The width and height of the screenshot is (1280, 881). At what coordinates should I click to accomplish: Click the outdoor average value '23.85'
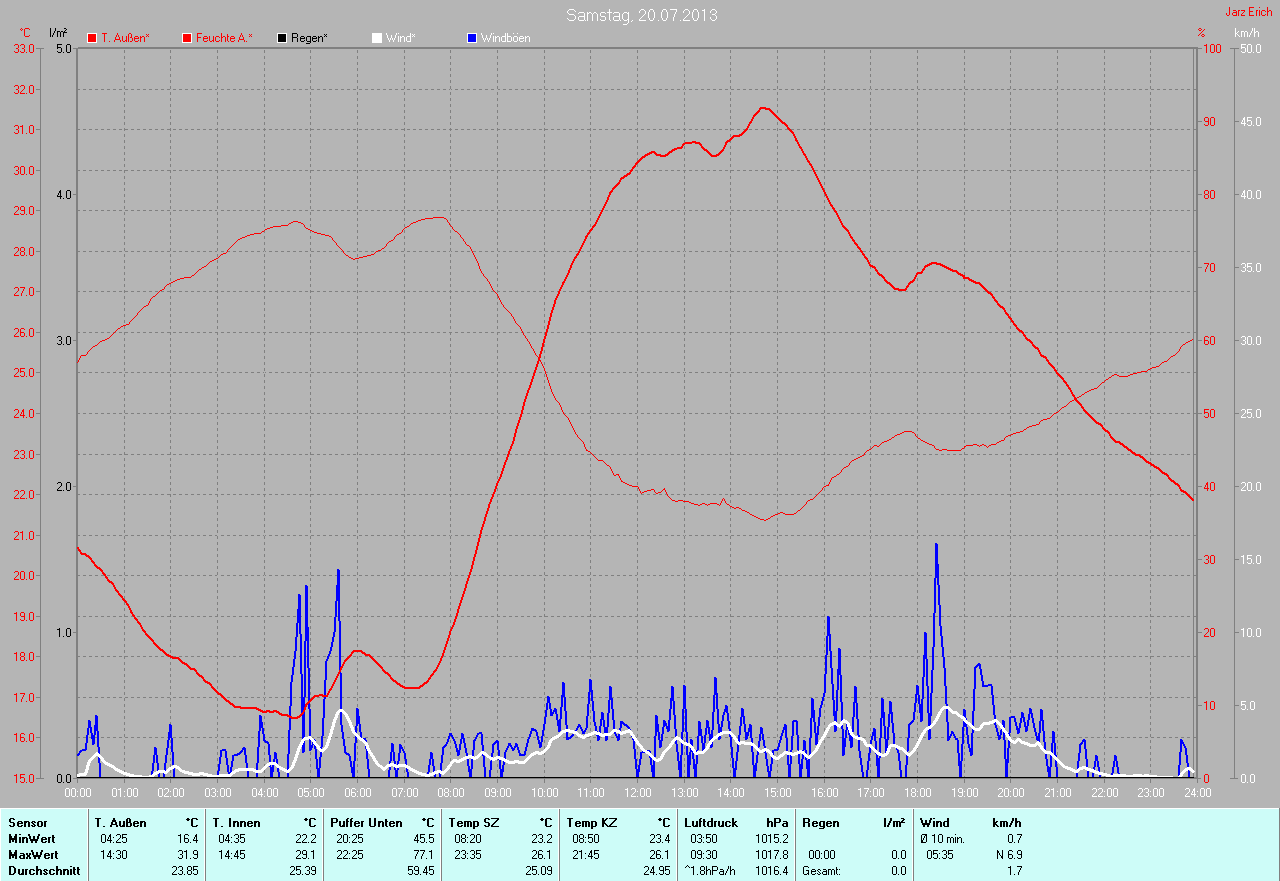(x=185, y=871)
